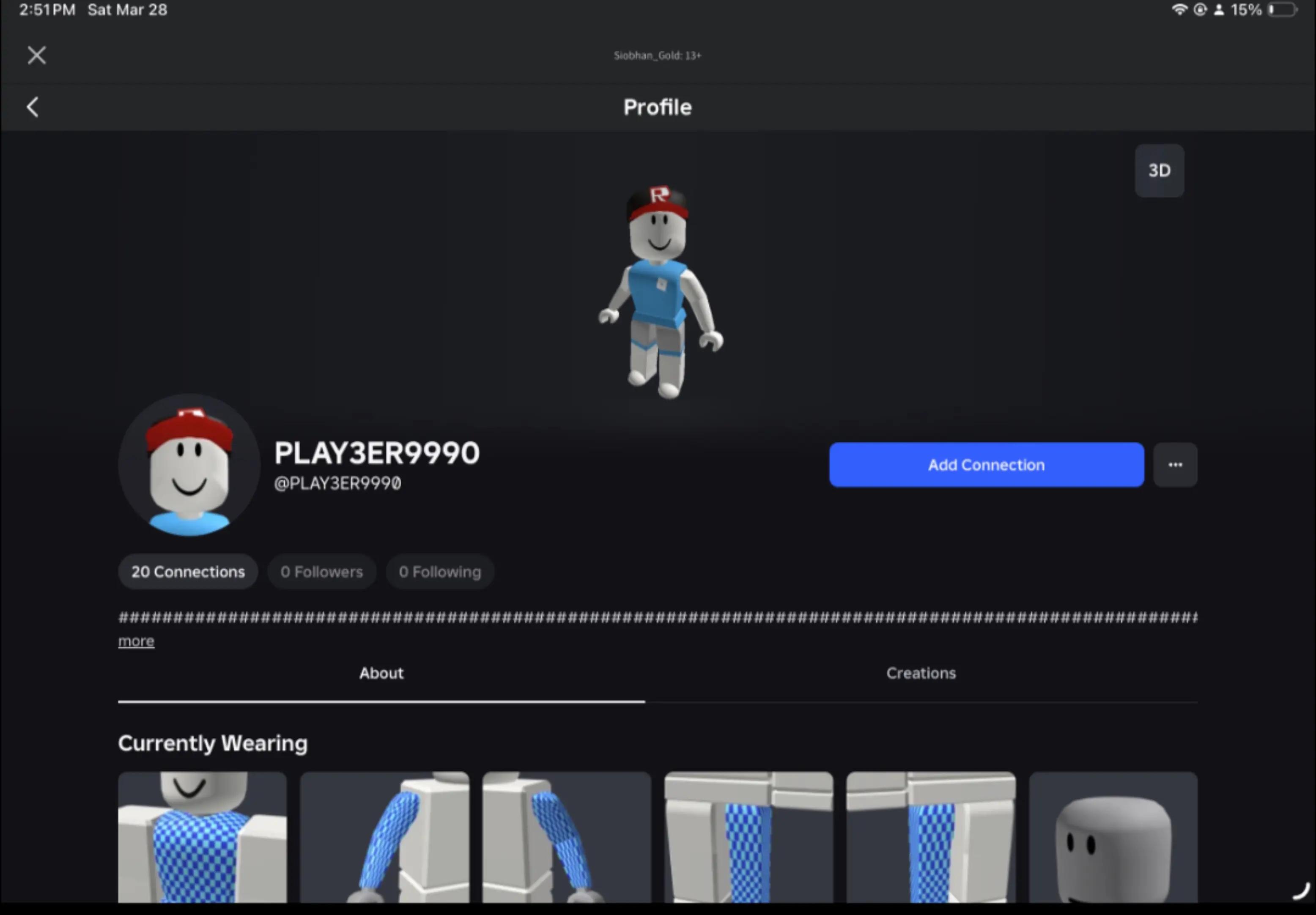1316x915 pixels.
Task: Open the checkered blue torso shirt item
Action: pyautogui.click(x=202, y=837)
